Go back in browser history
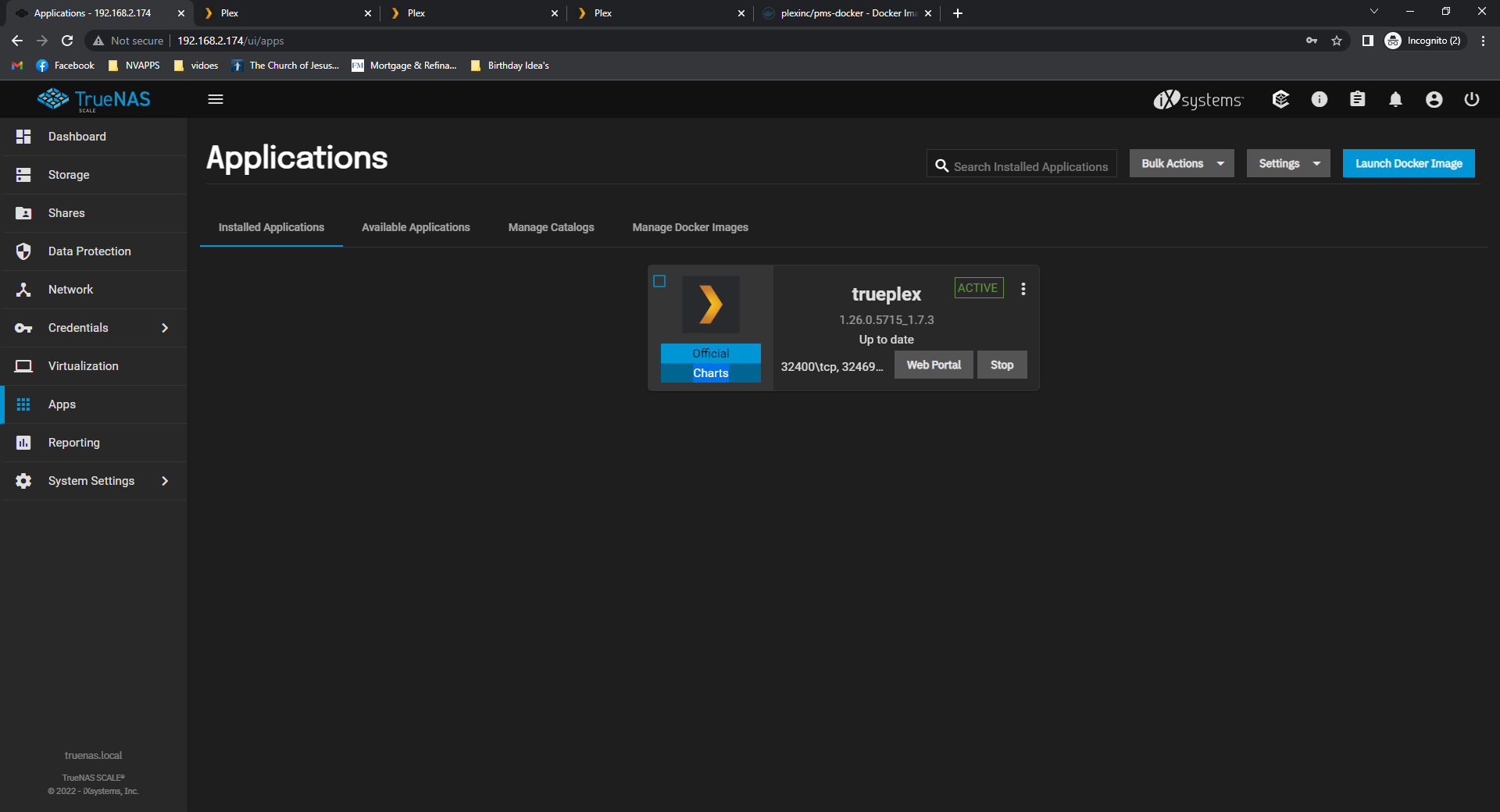The width and height of the screenshot is (1500, 812). click(17, 41)
